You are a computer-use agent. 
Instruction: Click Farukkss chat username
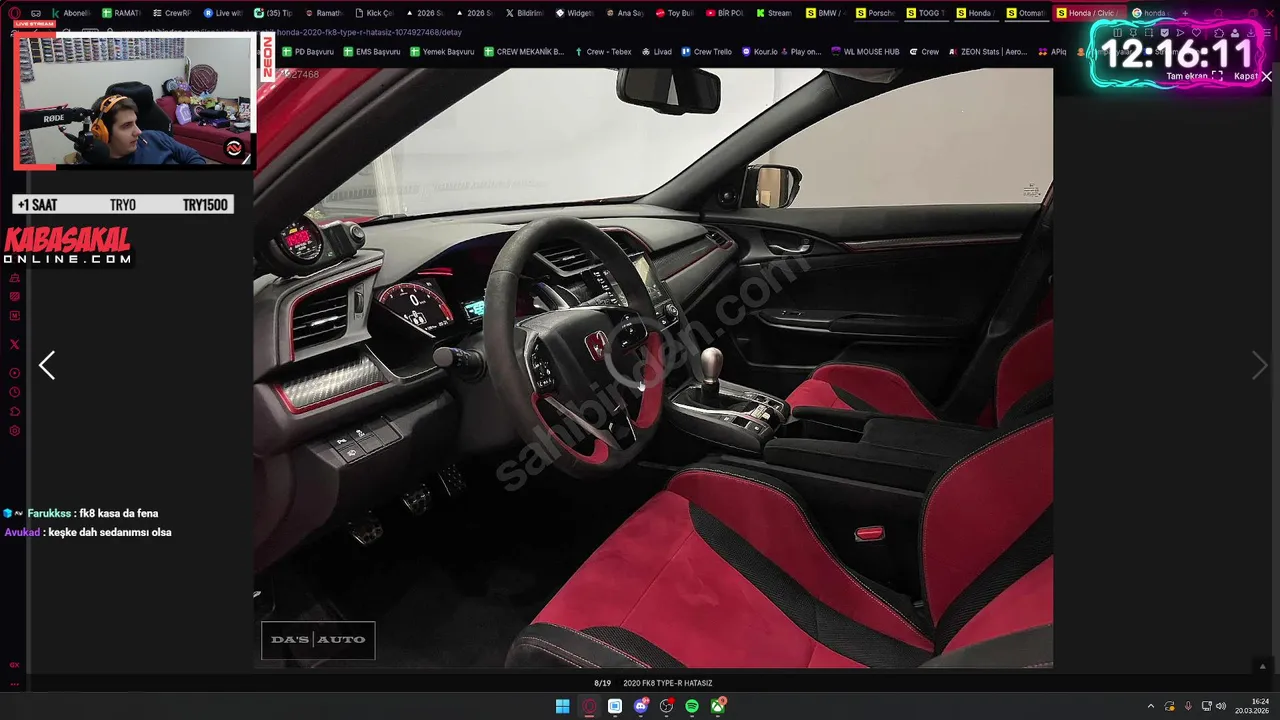(x=50, y=513)
